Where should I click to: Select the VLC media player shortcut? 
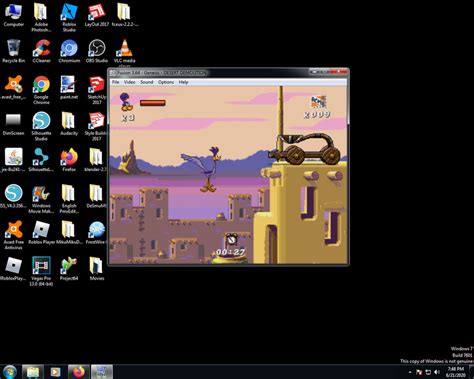click(x=124, y=53)
